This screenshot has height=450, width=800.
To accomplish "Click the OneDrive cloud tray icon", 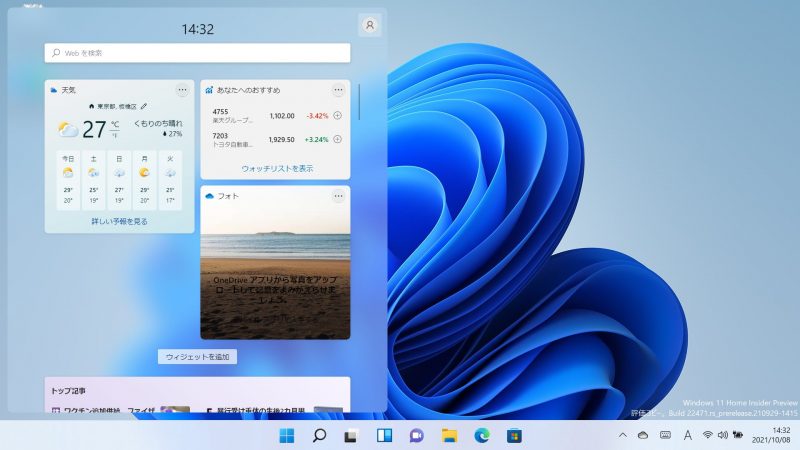I will (x=643, y=435).
